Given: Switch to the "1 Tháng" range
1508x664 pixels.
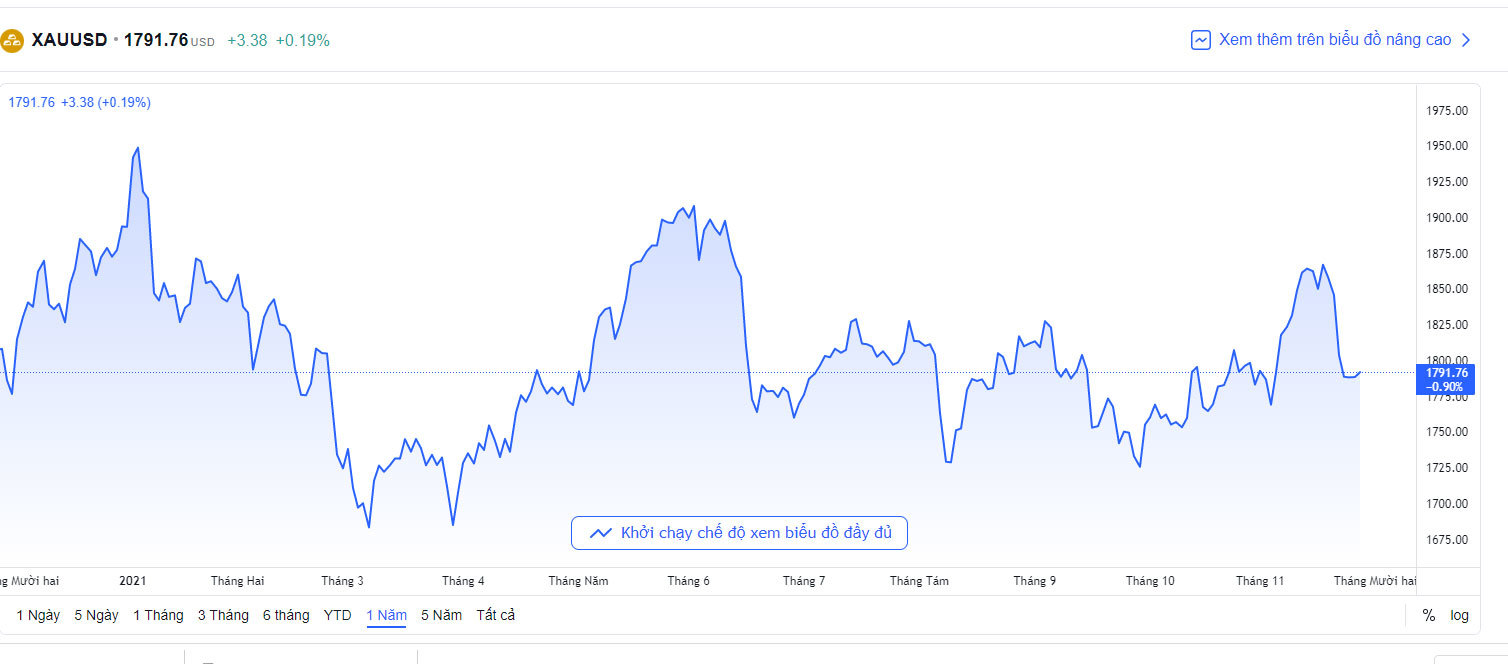Looking at the screenshot, I should pyautogui.click(x=158, y=615).
